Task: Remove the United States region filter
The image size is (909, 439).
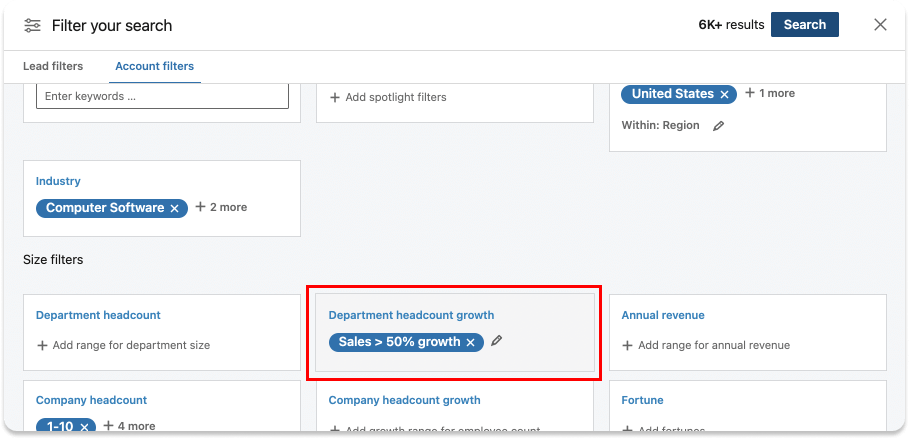Action: pyautogui.click(x=724, y=94)
